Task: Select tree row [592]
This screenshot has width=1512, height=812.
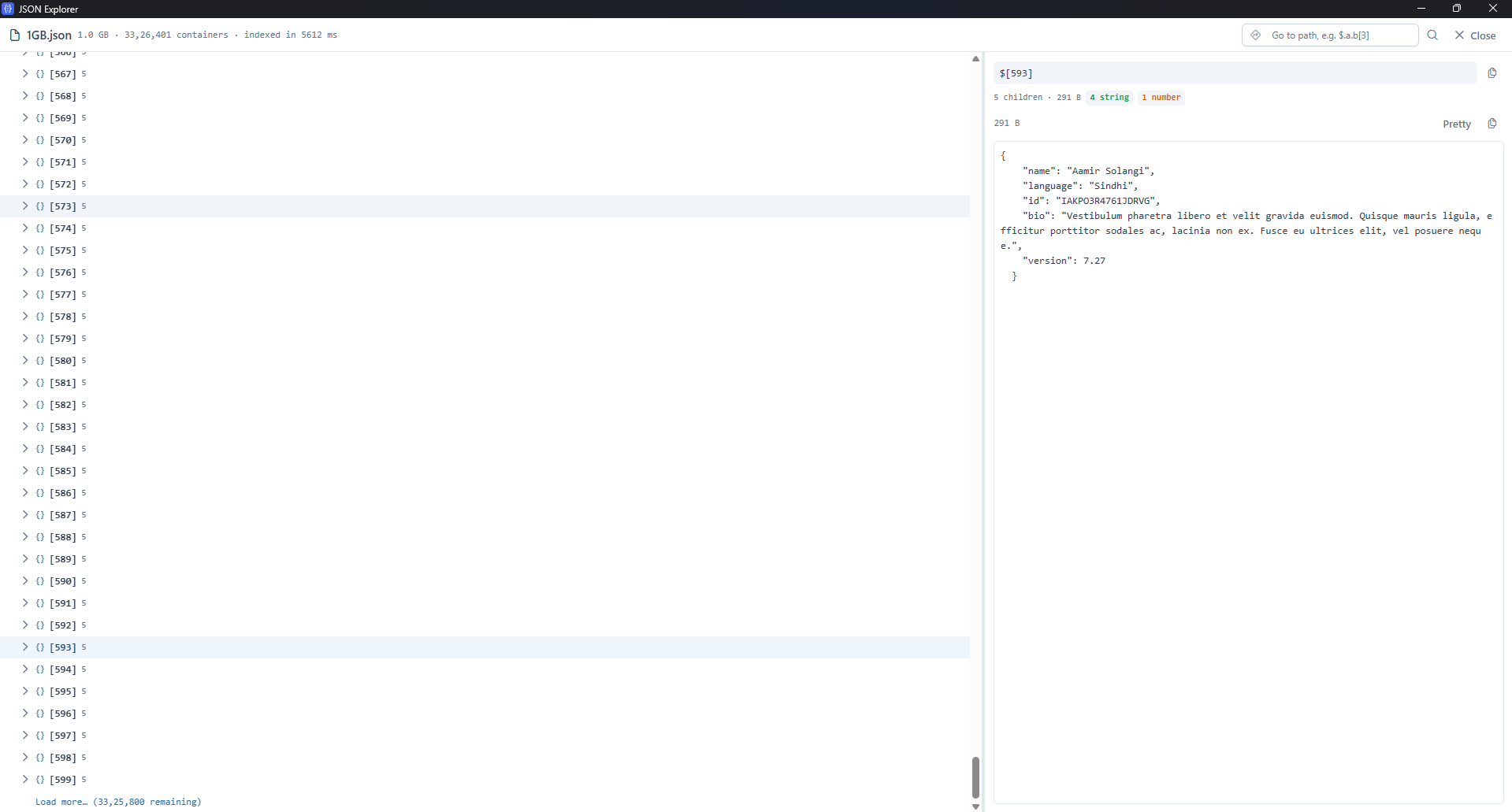Action: pos(485,625)
